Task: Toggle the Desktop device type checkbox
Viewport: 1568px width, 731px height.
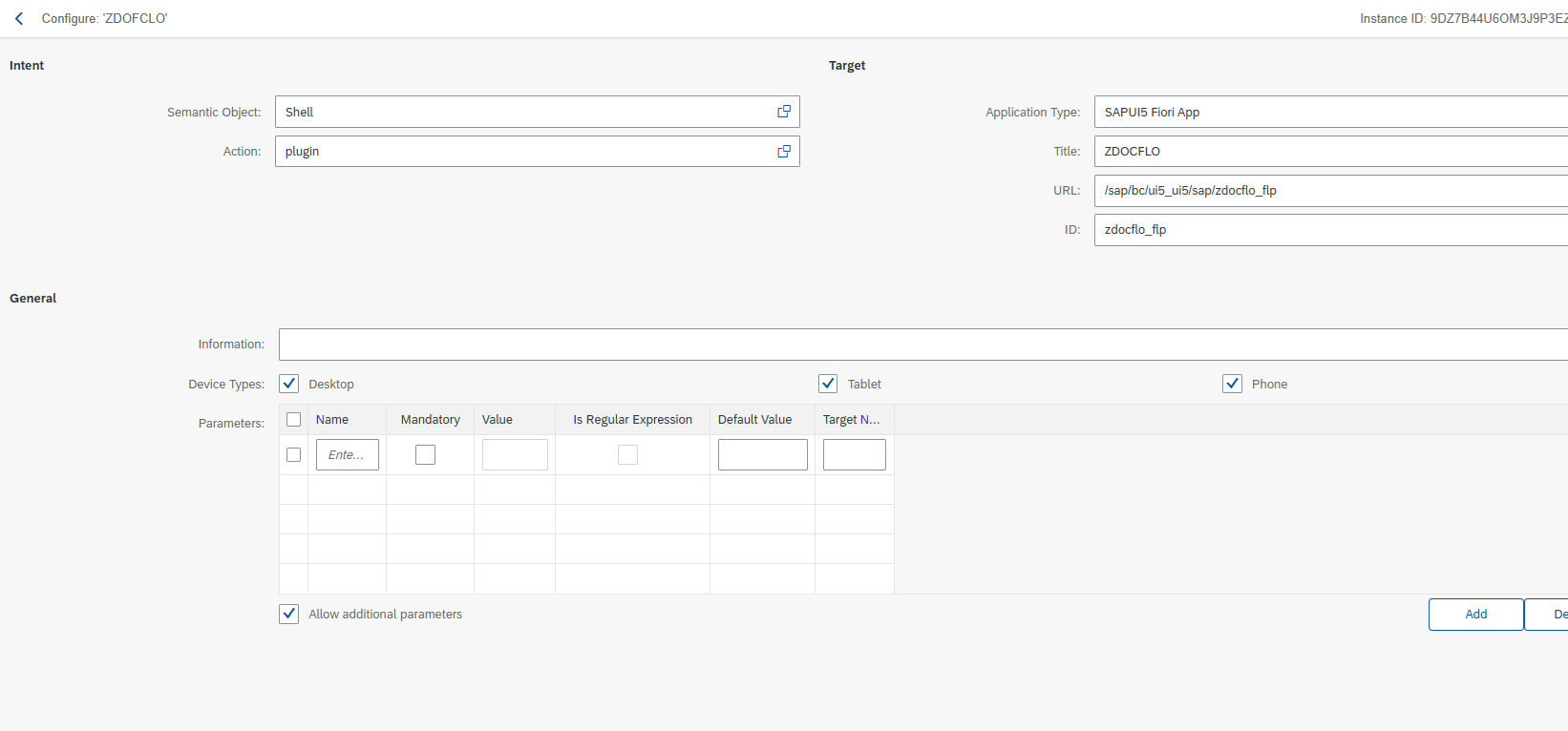Action: tap(289, 384)
